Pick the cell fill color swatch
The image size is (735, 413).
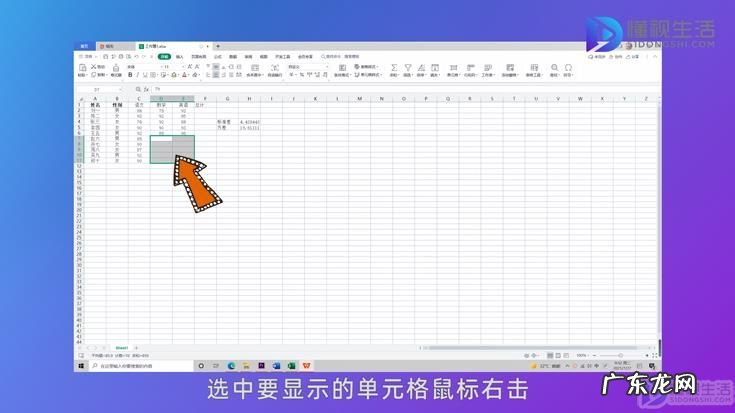[x=174, y=75]
